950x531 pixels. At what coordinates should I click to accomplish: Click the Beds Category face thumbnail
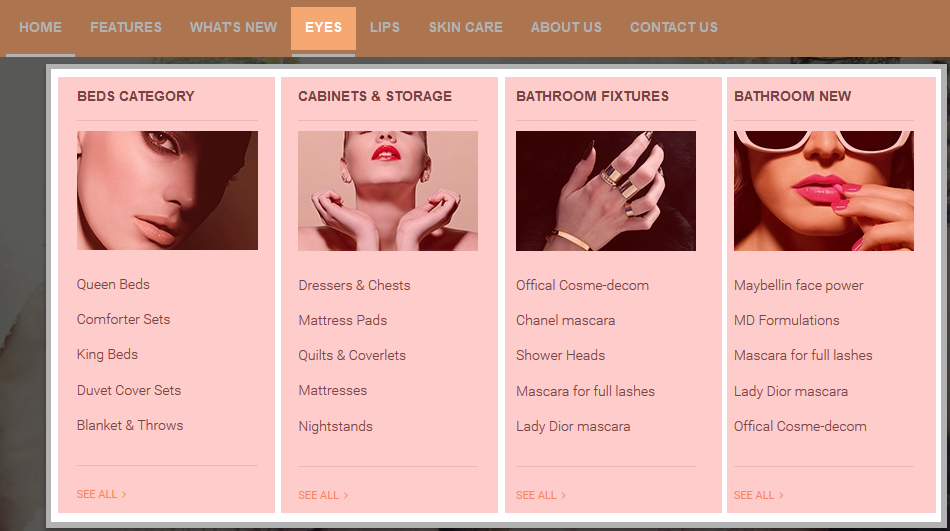167,190
